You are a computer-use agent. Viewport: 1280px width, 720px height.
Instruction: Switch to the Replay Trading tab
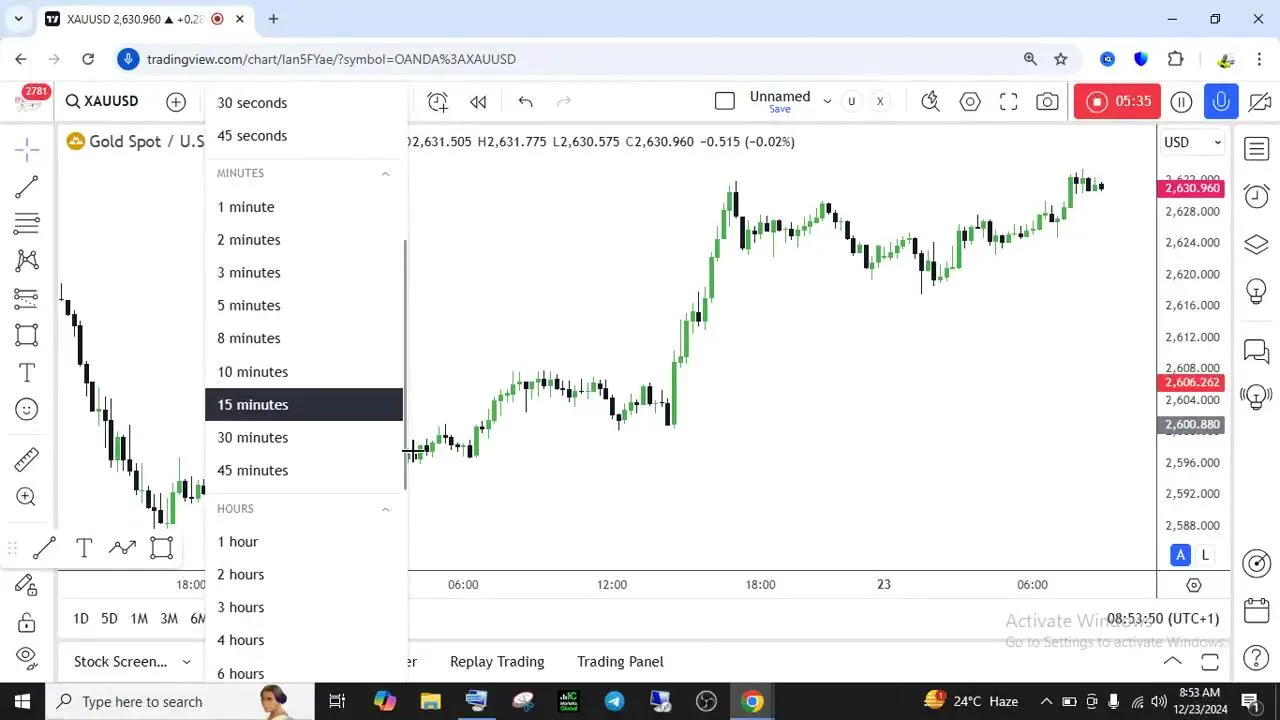[x=497, y=662]
